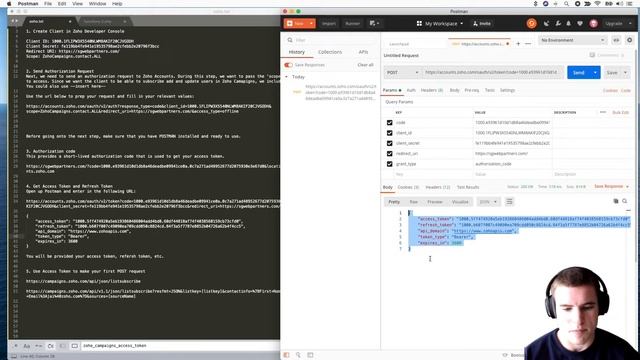640x360 pixels.
Task: Uncheck the client_secret parameter checkbox
Action: [389, 143]
